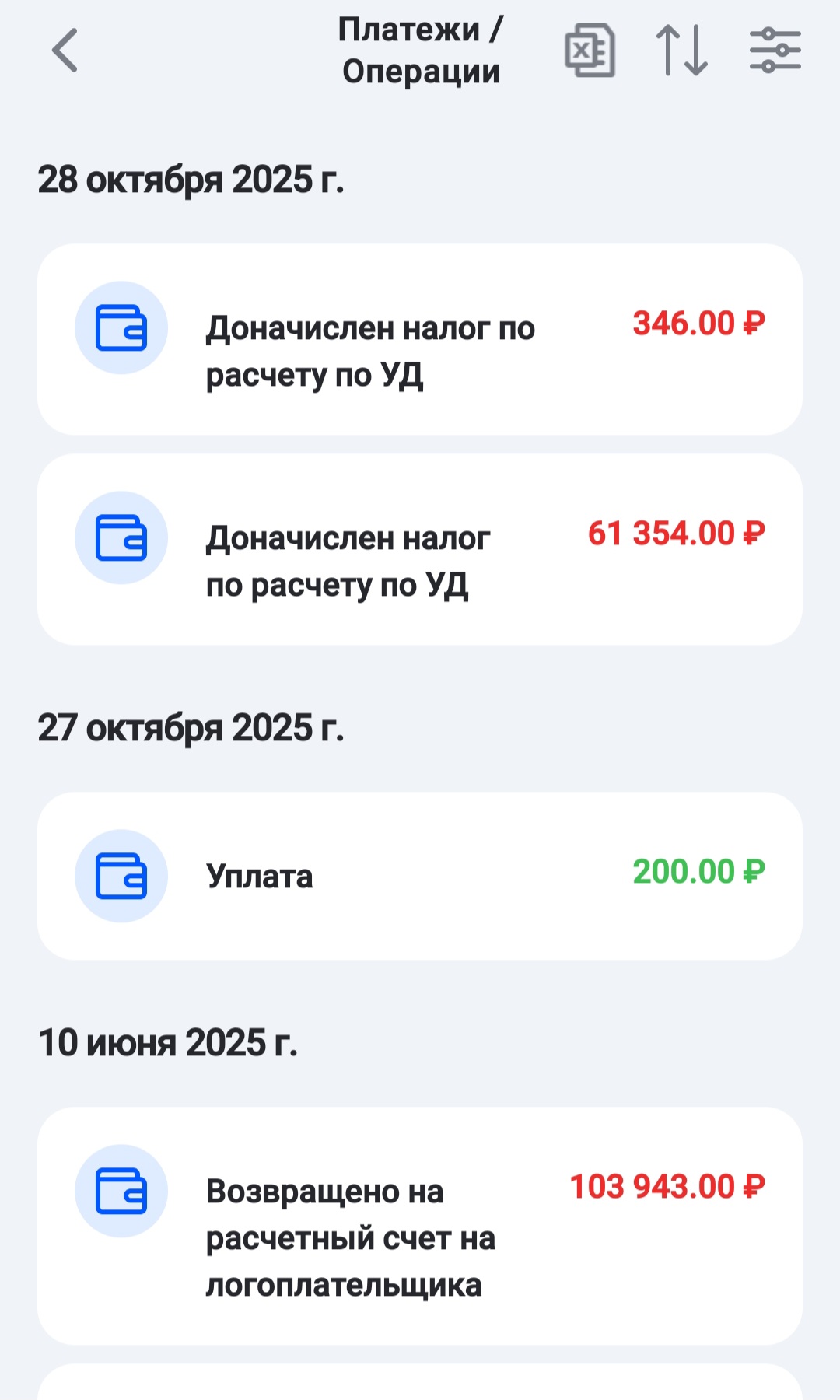The image size is (840, 1400).
Task: Open the filter settings sliders icon
Action: (775, 51)
